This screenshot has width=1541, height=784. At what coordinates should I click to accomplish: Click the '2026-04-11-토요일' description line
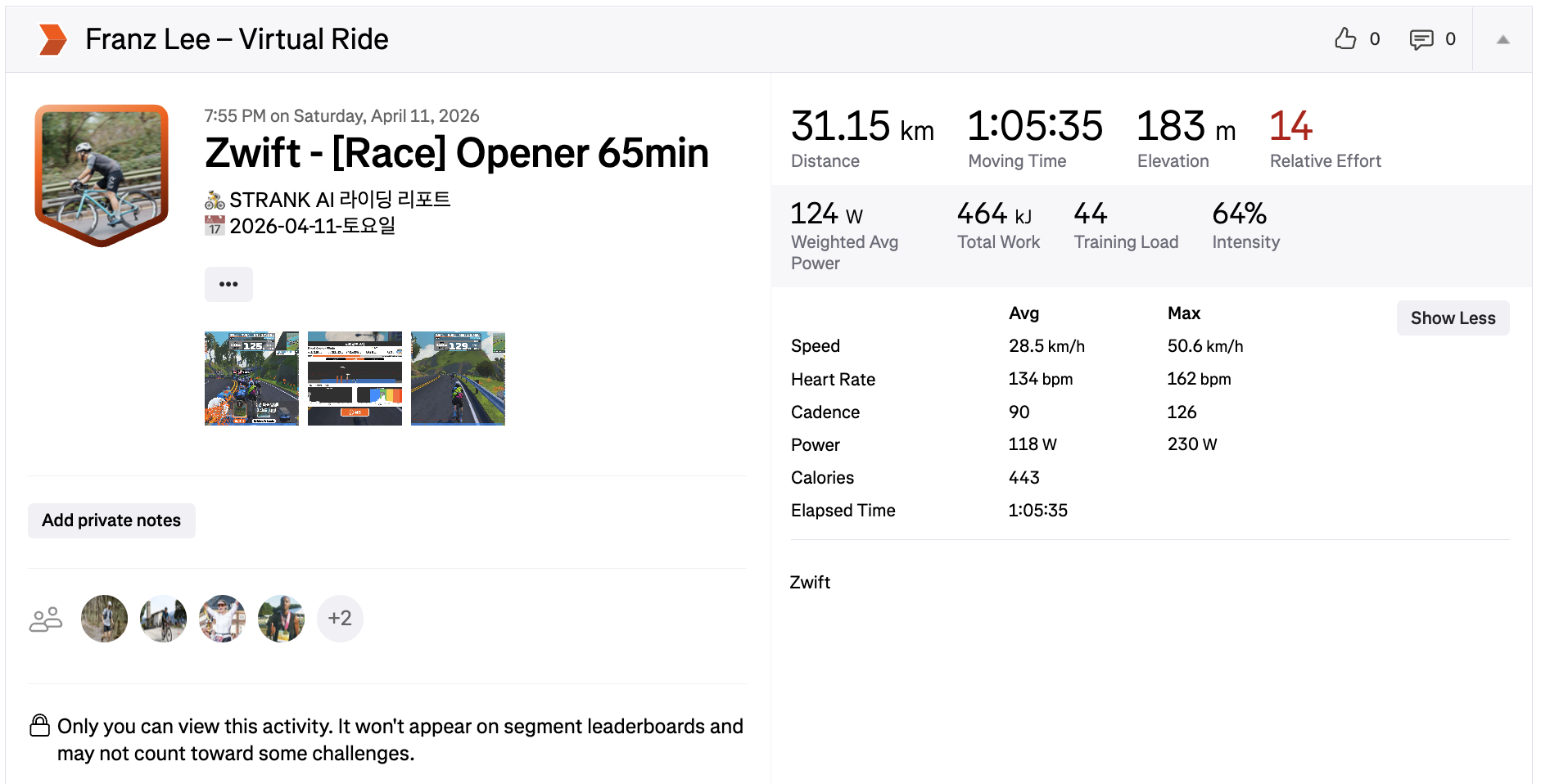[x=300, y=226]
